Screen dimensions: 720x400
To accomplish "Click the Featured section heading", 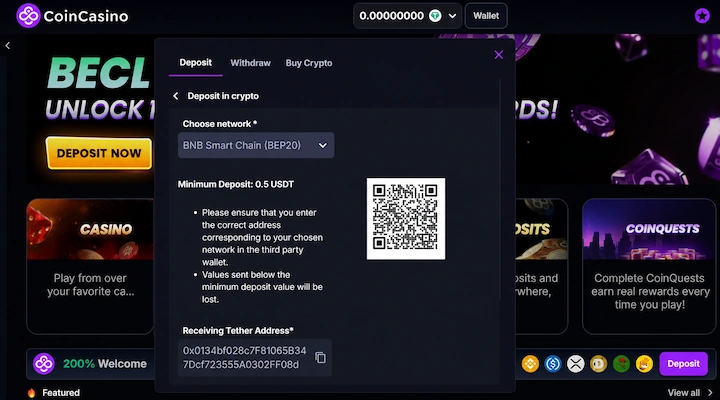I will 61,393.
